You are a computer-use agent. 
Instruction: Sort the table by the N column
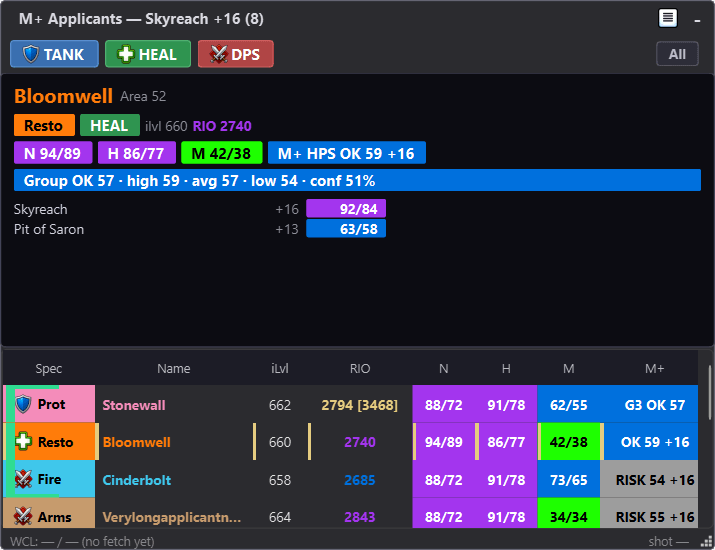coord(444,368)
